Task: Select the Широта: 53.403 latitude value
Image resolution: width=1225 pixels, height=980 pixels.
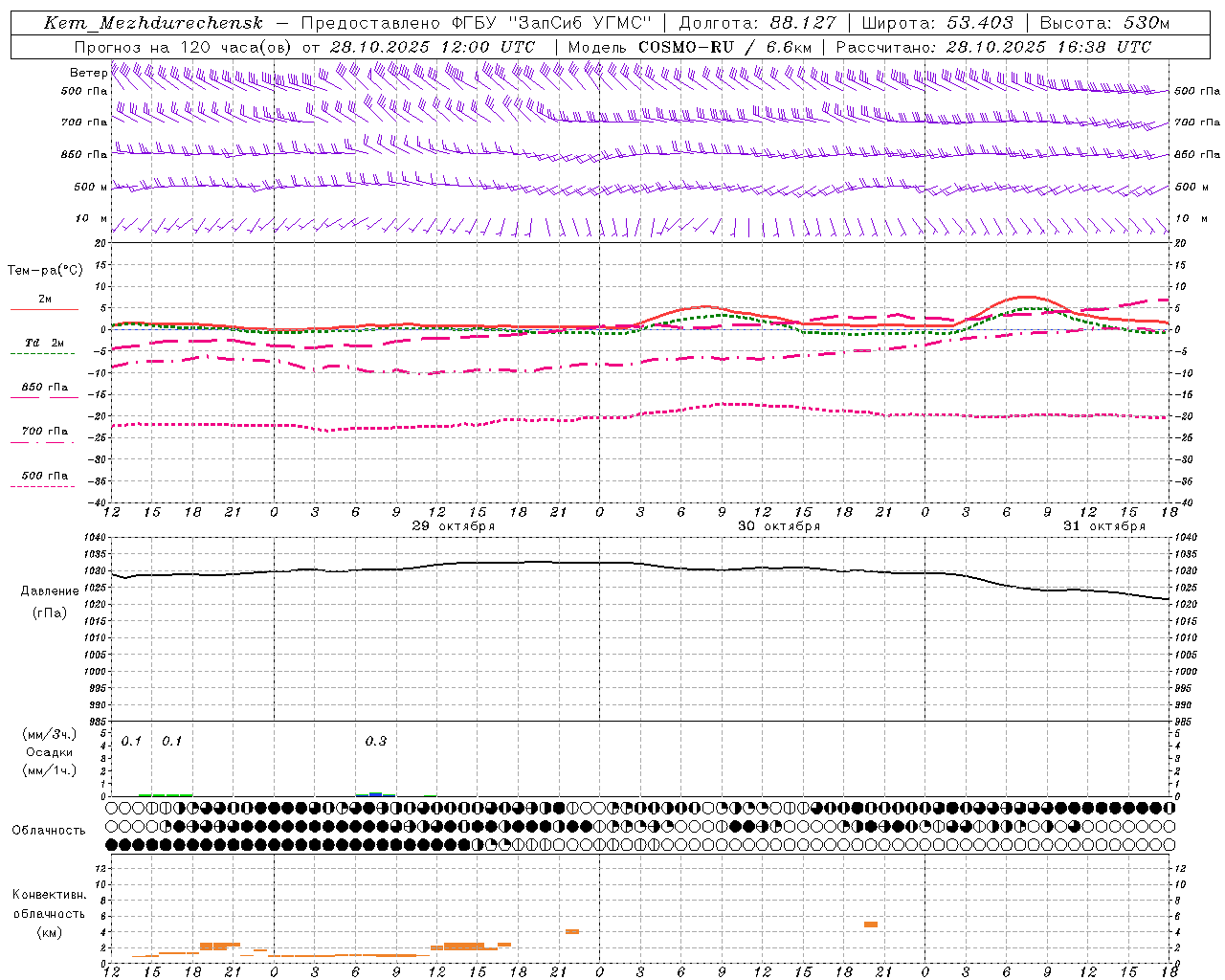Action: tap(937, 23)
